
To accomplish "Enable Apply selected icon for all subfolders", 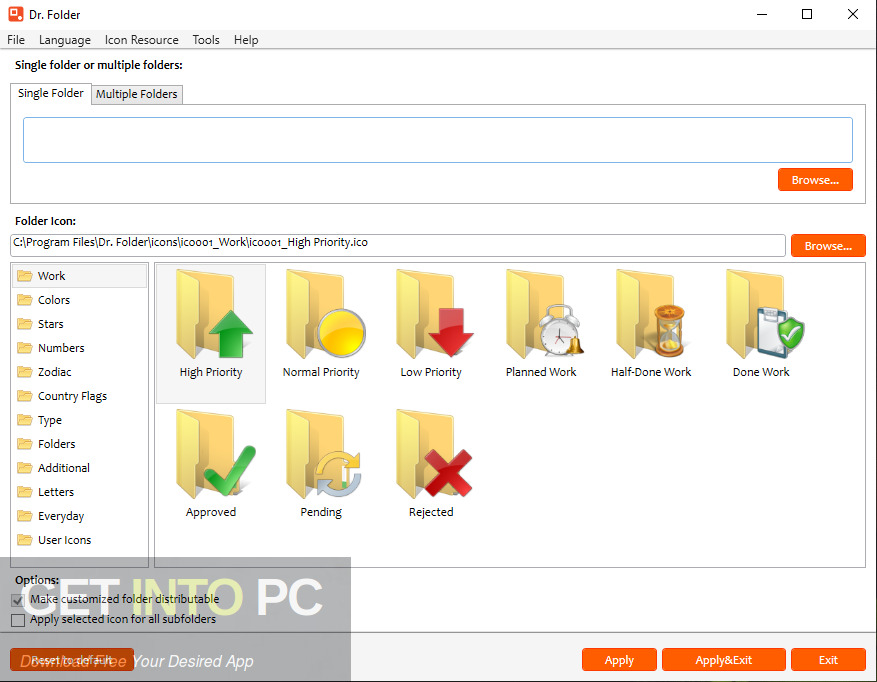I will 18,620.
